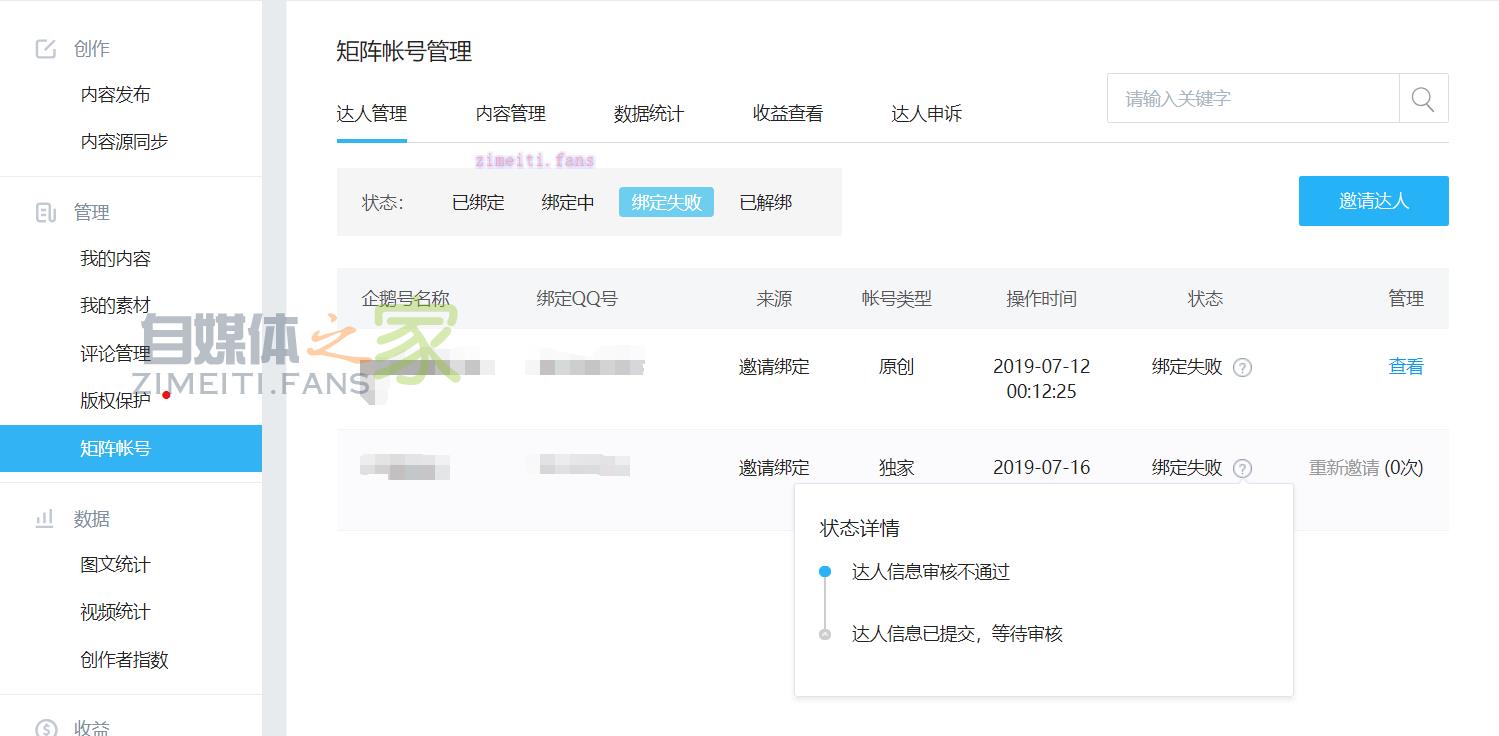Click 邀请绑定 in the 原创 row
This screenshot has width=1499, height=736.
pyautogui.click(x=774, y=367)
